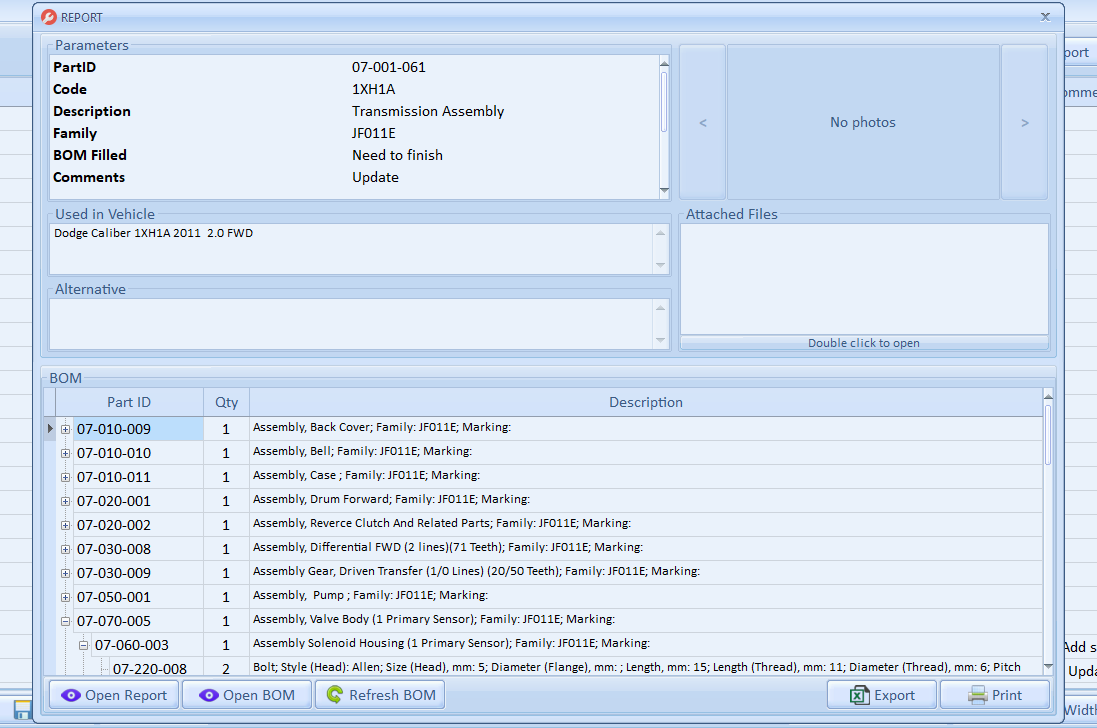The image size is (1097, 728).
Task: Click 'Assembly, Valve Body' description cell
Action: coord(646,620)
